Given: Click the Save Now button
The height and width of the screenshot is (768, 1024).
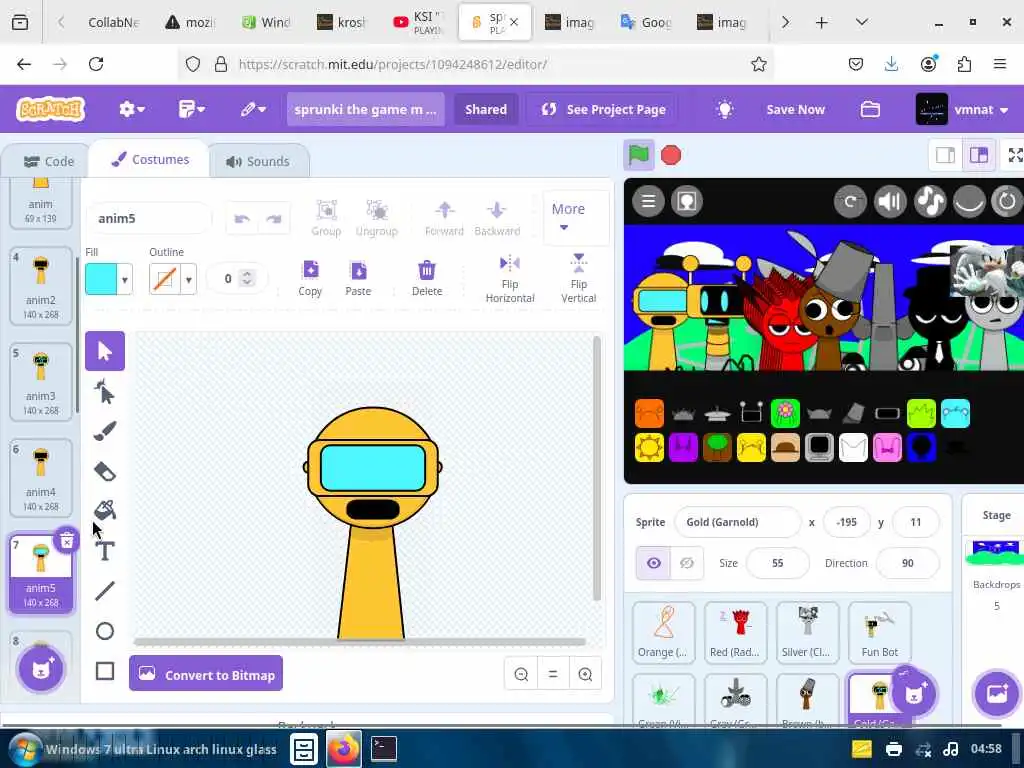Looking at the screenshot, I should tap(795, 109).
